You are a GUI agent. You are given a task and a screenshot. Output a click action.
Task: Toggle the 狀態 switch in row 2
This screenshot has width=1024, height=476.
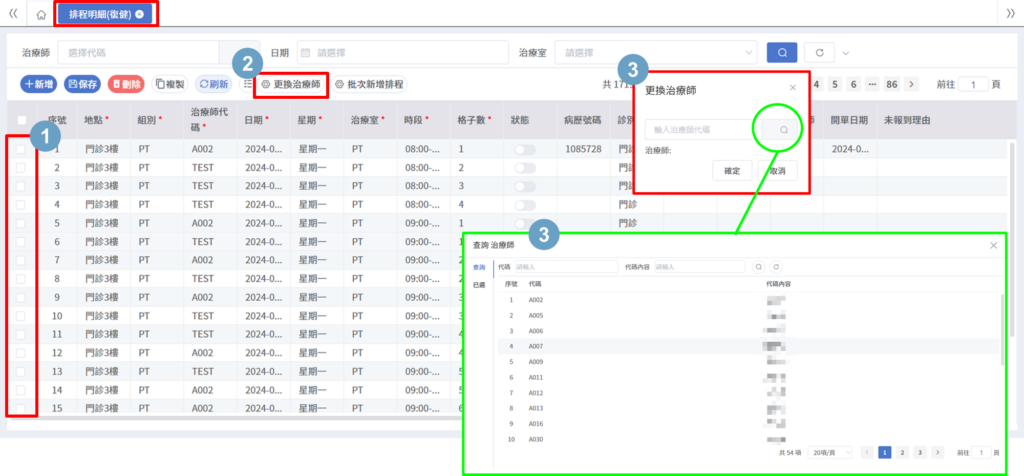tap(525, 168)
